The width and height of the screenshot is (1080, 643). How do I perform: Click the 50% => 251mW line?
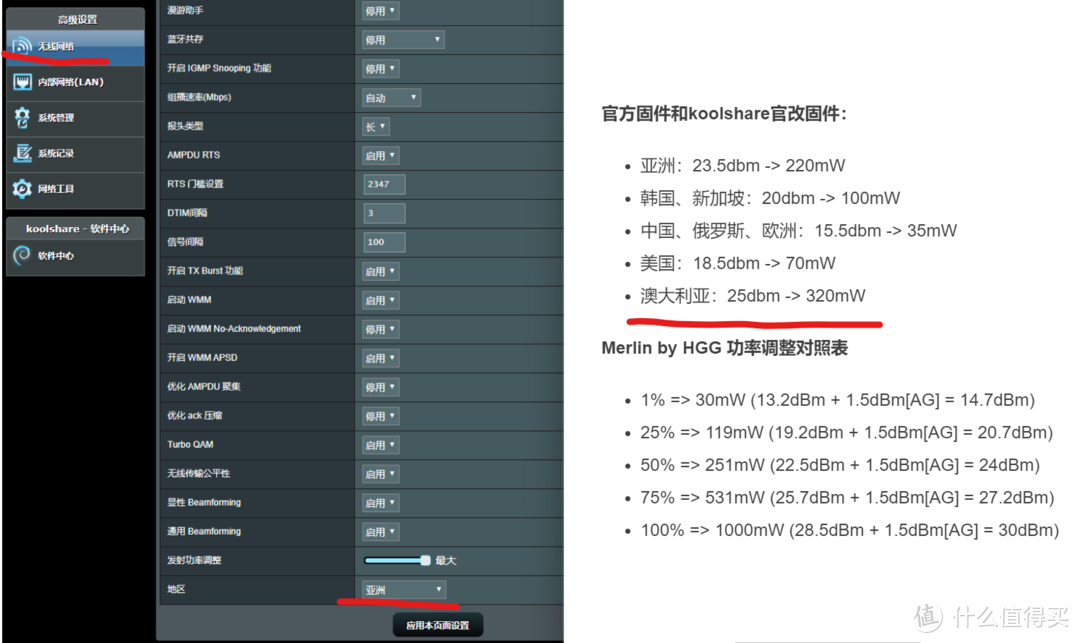point(840,465)
